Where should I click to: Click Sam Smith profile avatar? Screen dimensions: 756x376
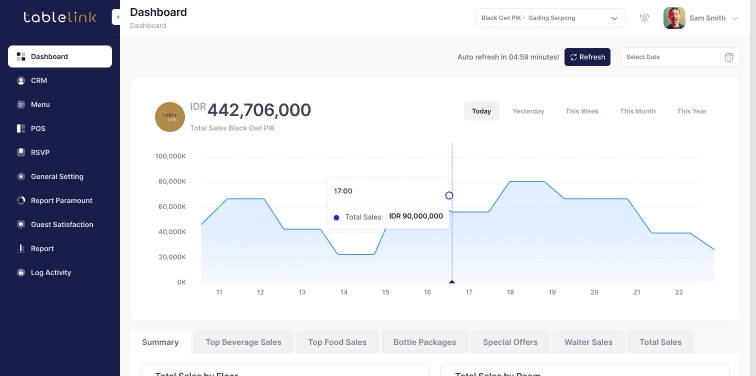click(x=674, y=18)
